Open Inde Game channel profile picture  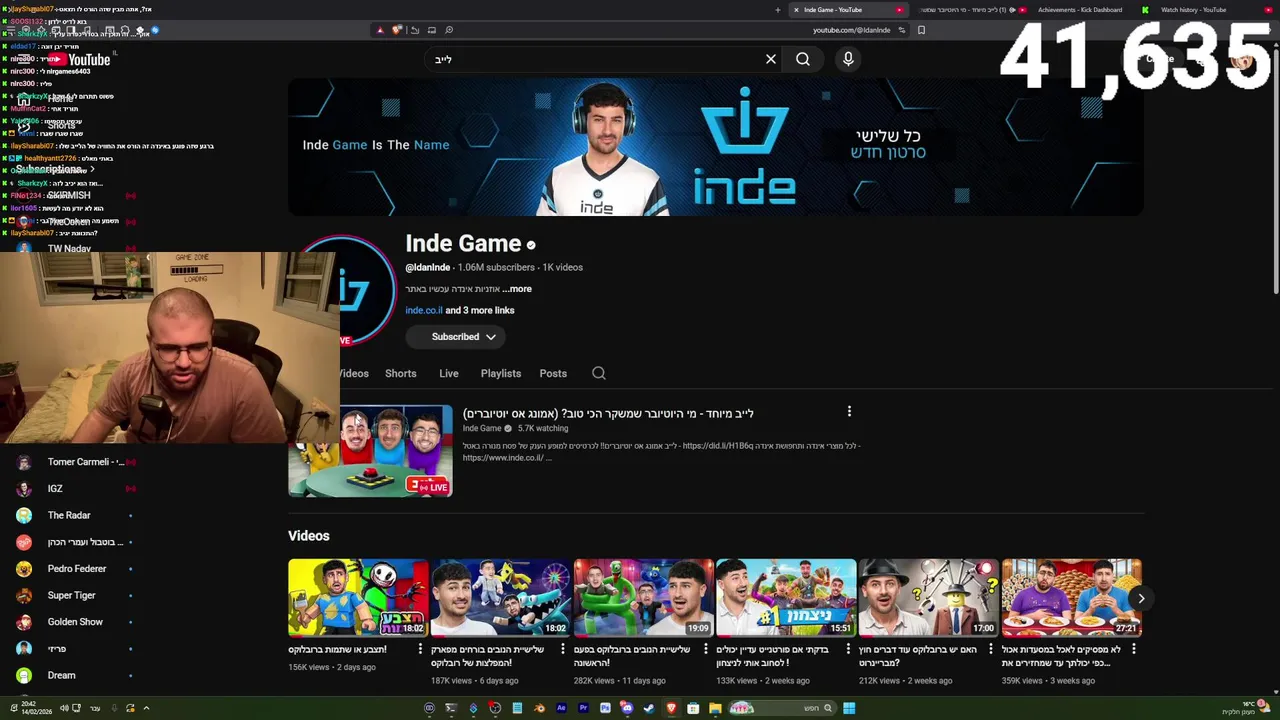(x=367, y=292)
